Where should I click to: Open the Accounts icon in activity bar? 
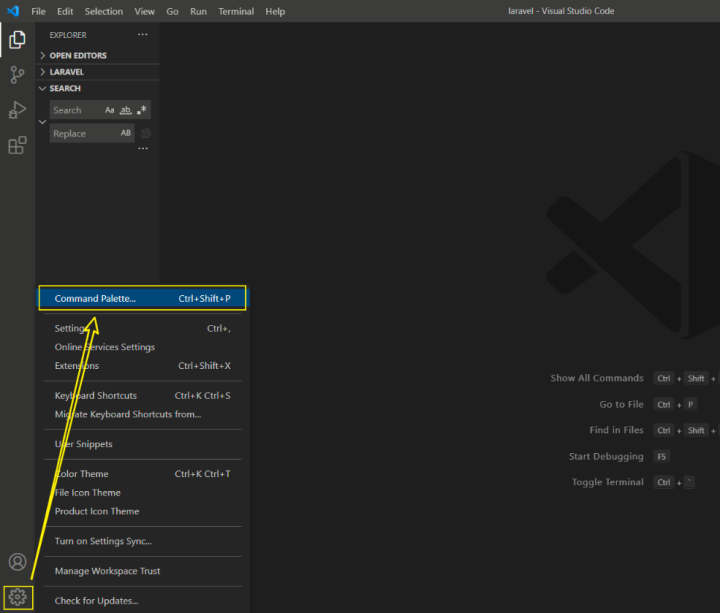click(17, 562)
